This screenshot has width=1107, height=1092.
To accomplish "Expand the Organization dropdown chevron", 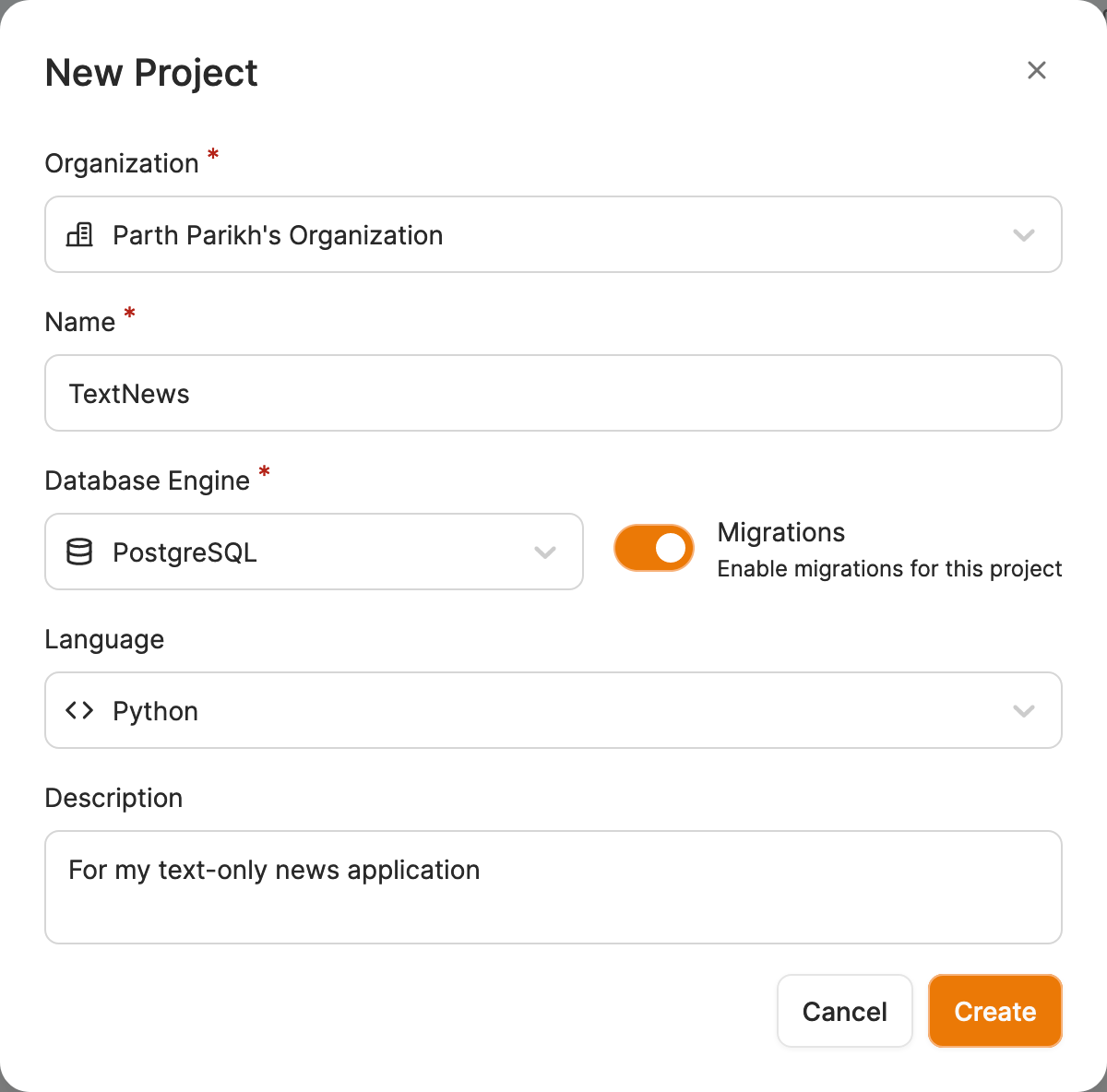I will [1023, 235].
